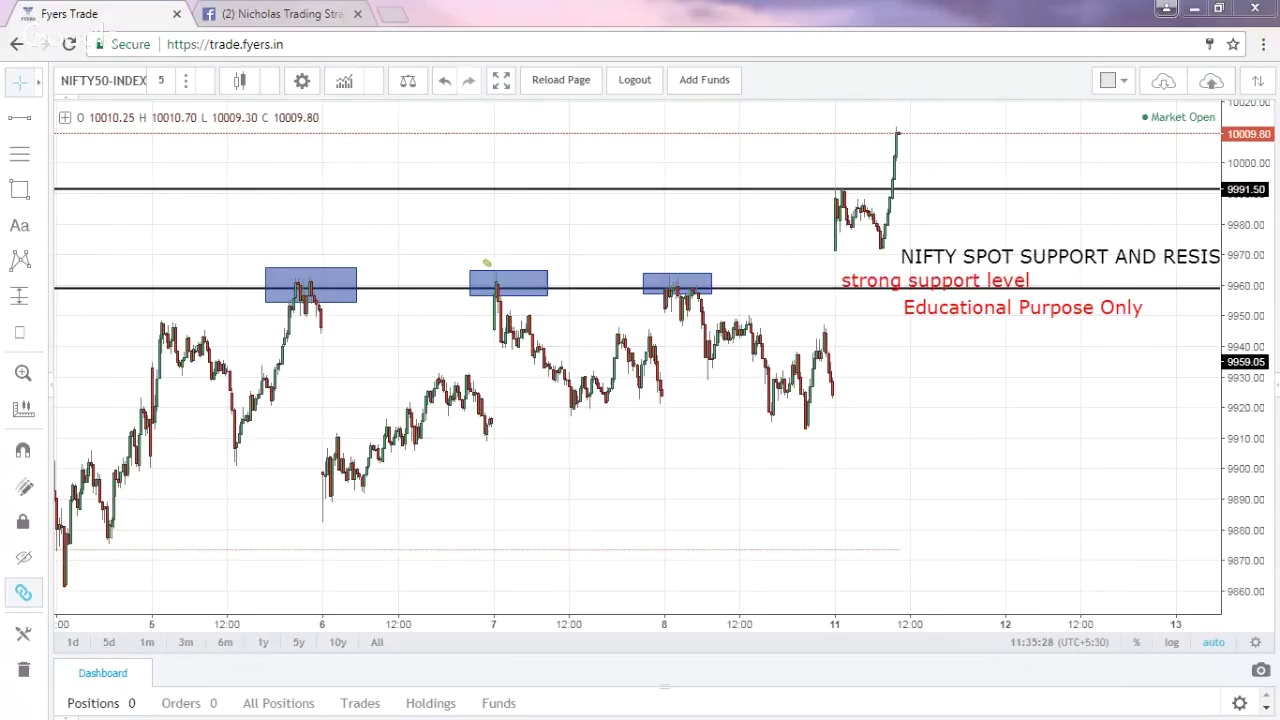The width and height of the screenshot is (1280, 720).
Task: Select the 3m time range
Action: [x=186, y=642]
